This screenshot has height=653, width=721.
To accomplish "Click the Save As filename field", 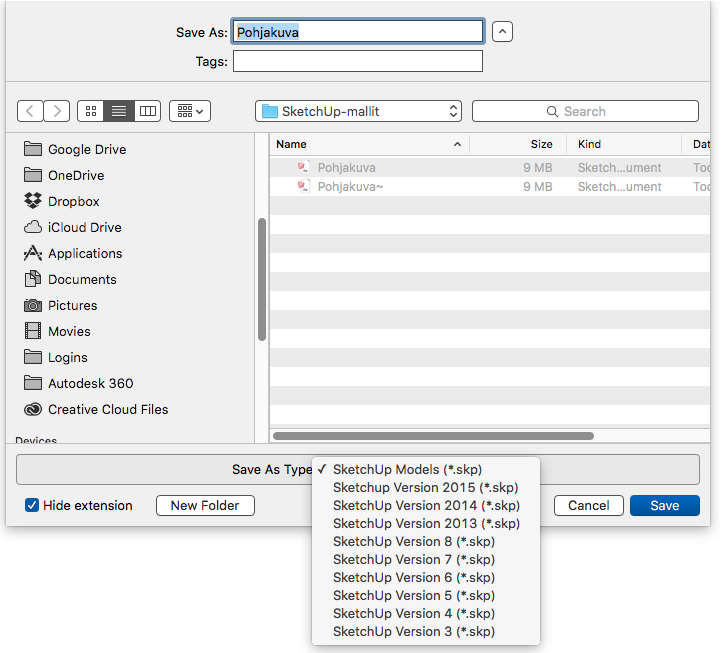I will (358, 32).
